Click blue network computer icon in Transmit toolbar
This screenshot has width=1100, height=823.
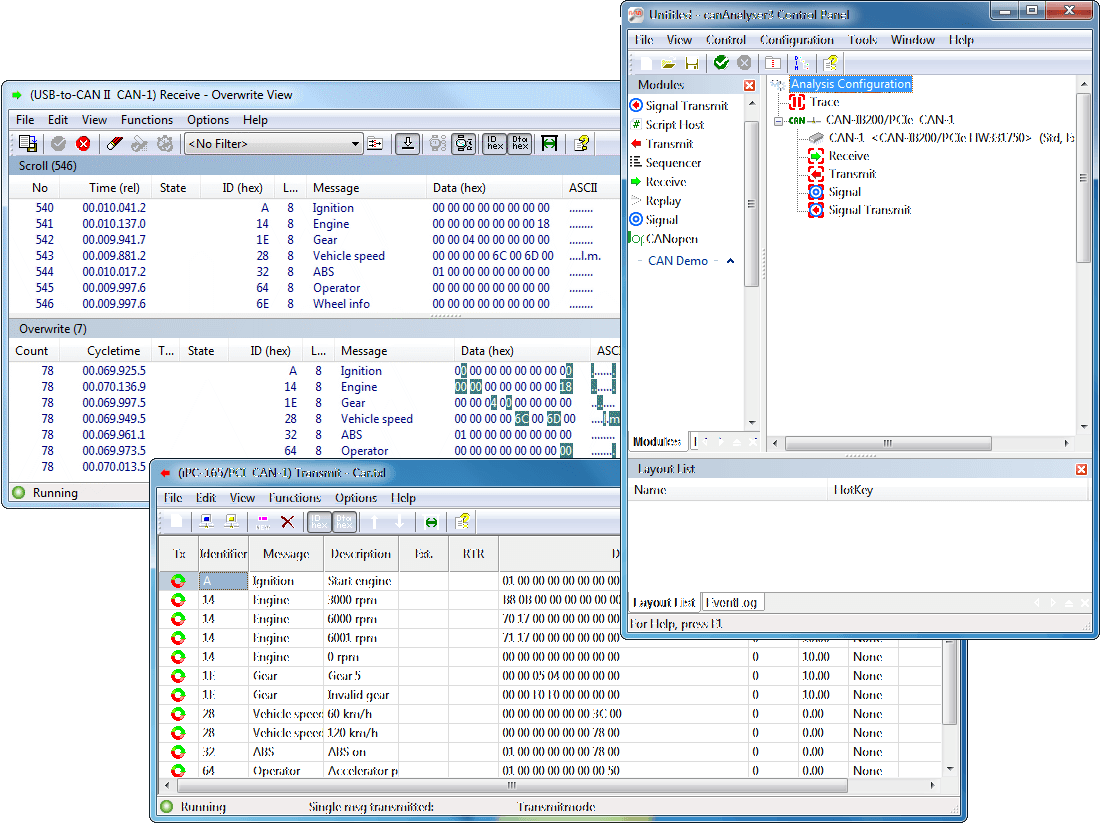tap(206, 521)
